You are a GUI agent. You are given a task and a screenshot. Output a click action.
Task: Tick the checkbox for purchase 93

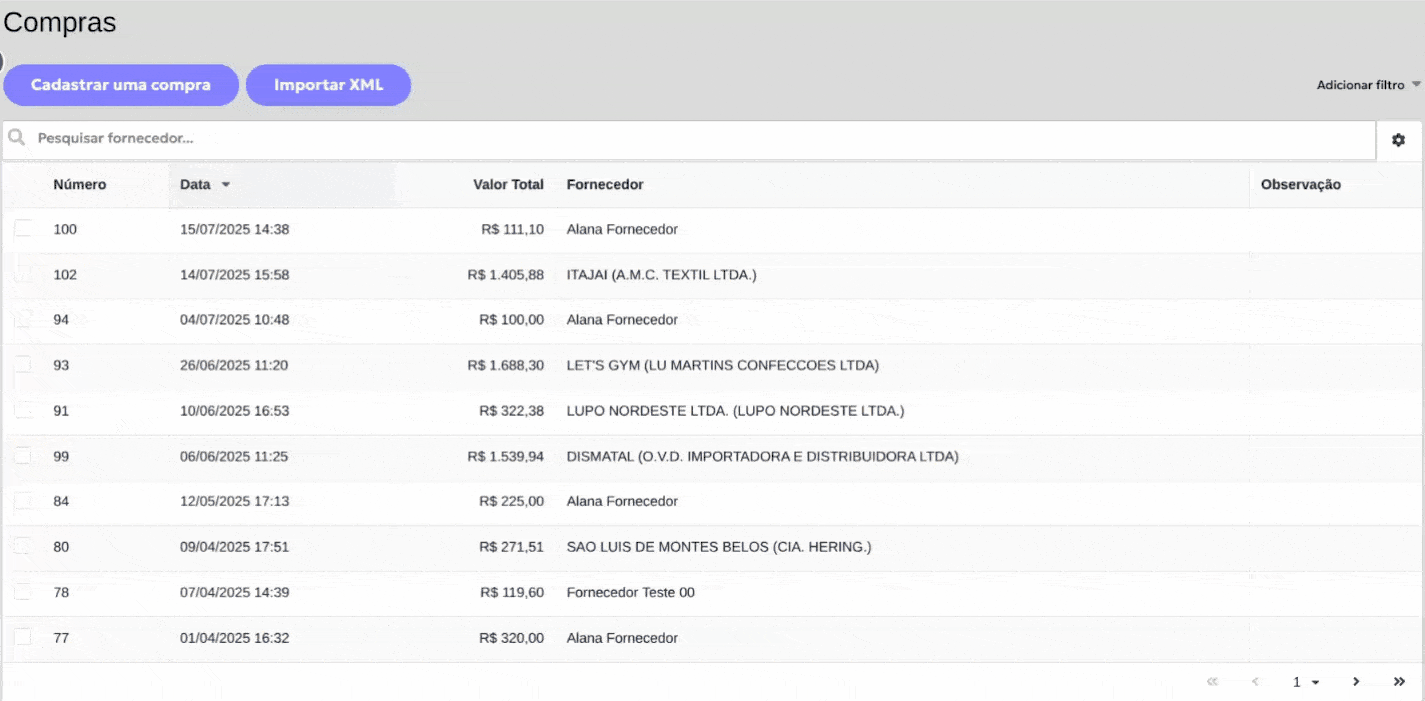[22, 365]
